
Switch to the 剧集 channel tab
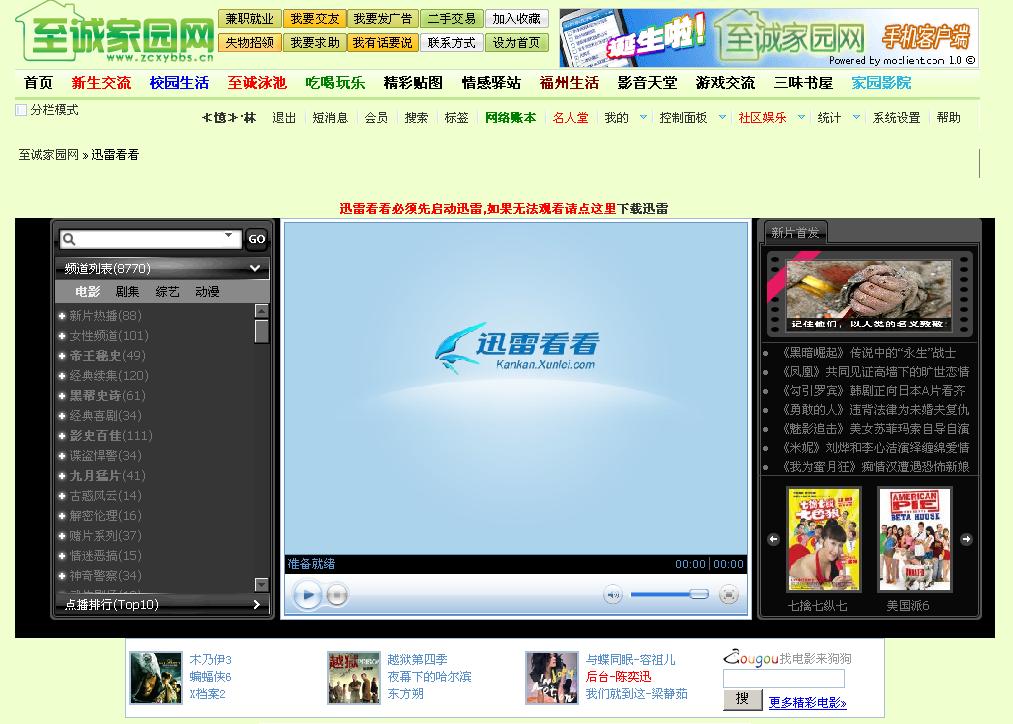[127, 292]
